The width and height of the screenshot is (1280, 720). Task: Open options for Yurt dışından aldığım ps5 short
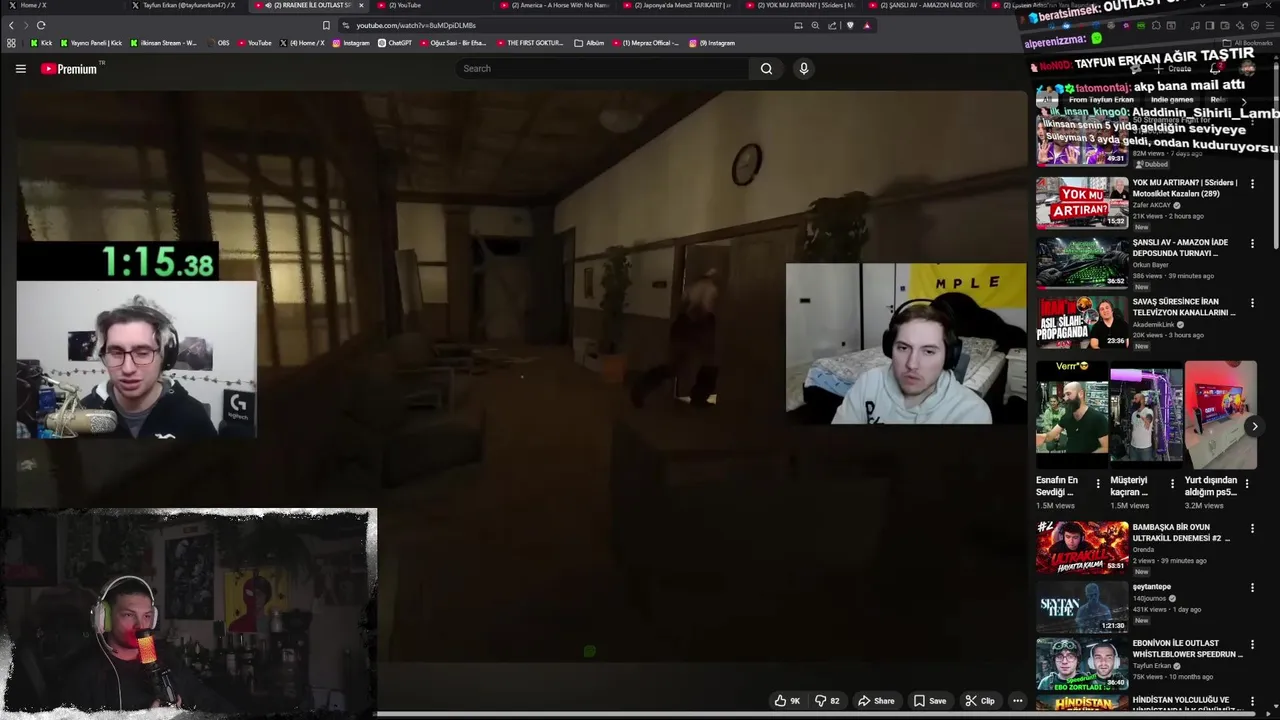(1247, 484)
